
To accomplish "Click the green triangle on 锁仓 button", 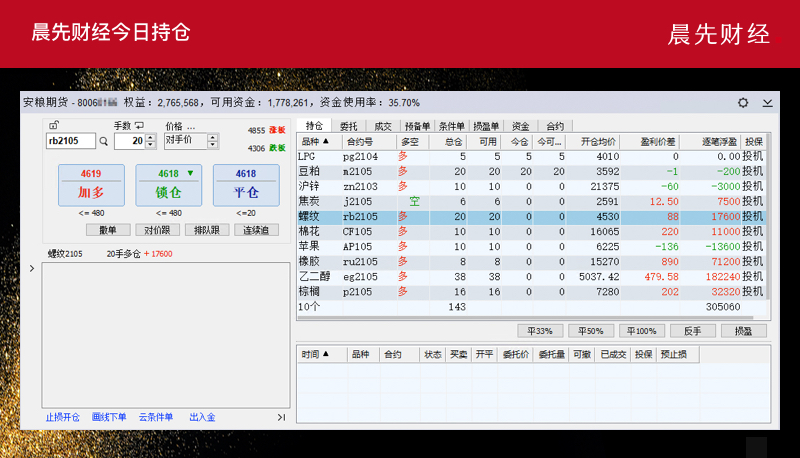I will pos(190,173).
